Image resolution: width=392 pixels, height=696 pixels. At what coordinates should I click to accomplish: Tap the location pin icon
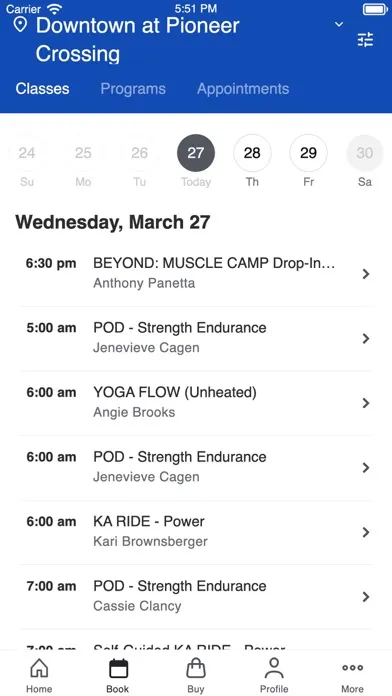20,25
